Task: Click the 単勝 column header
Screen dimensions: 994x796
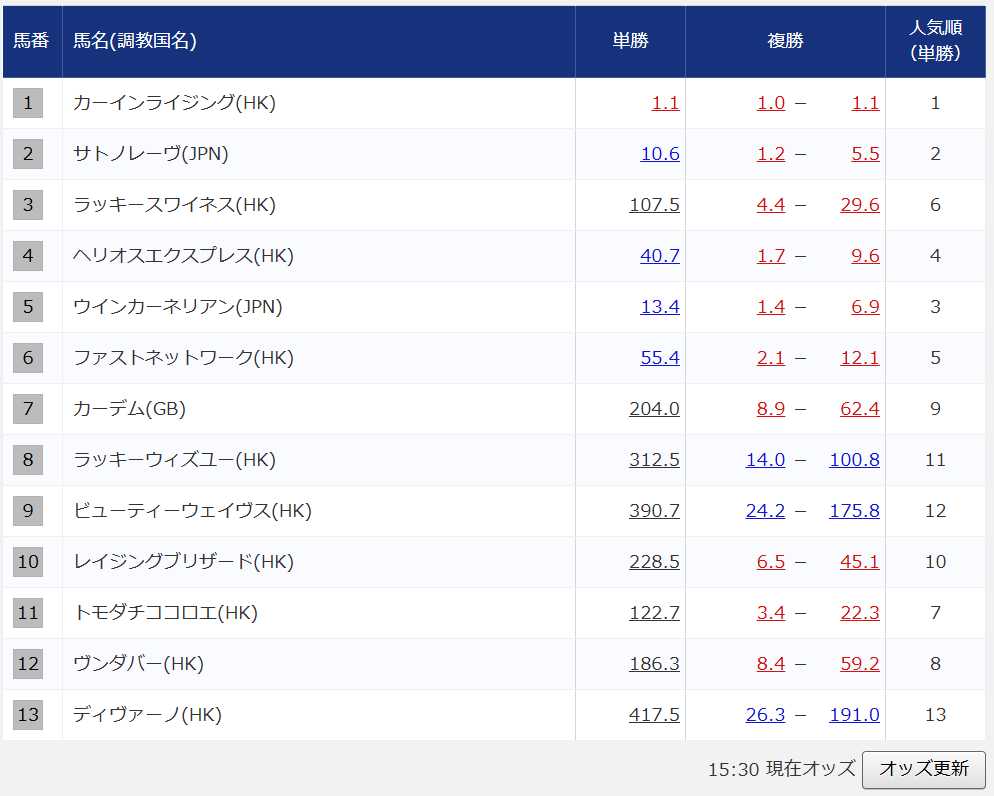Action: pyautogui.click(x=630, y=41)
